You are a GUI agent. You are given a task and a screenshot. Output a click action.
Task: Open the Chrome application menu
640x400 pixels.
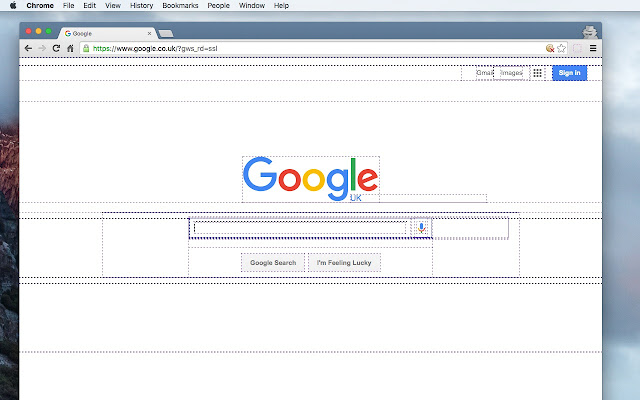40,5
